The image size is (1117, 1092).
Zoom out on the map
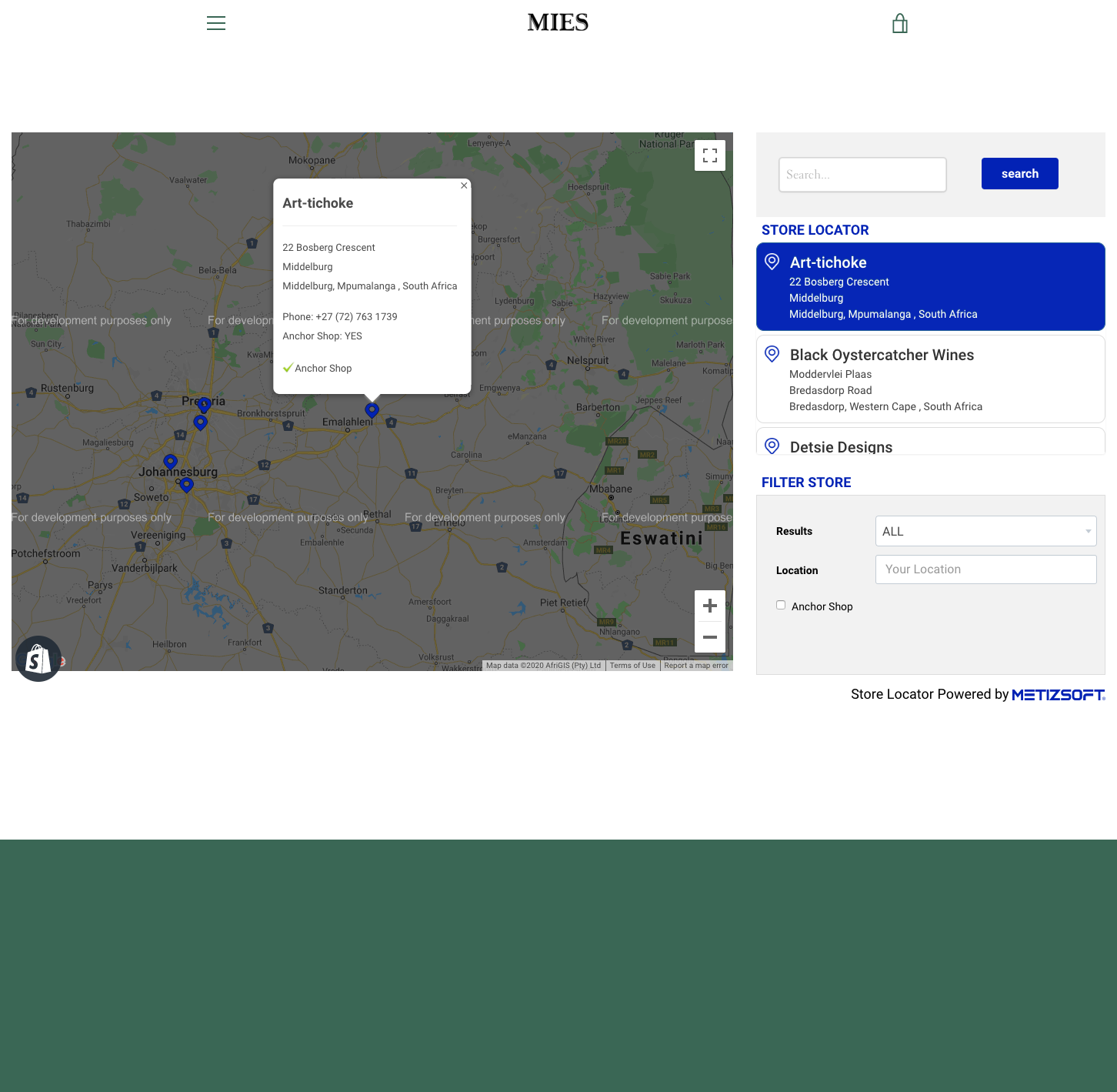[710, 637]
